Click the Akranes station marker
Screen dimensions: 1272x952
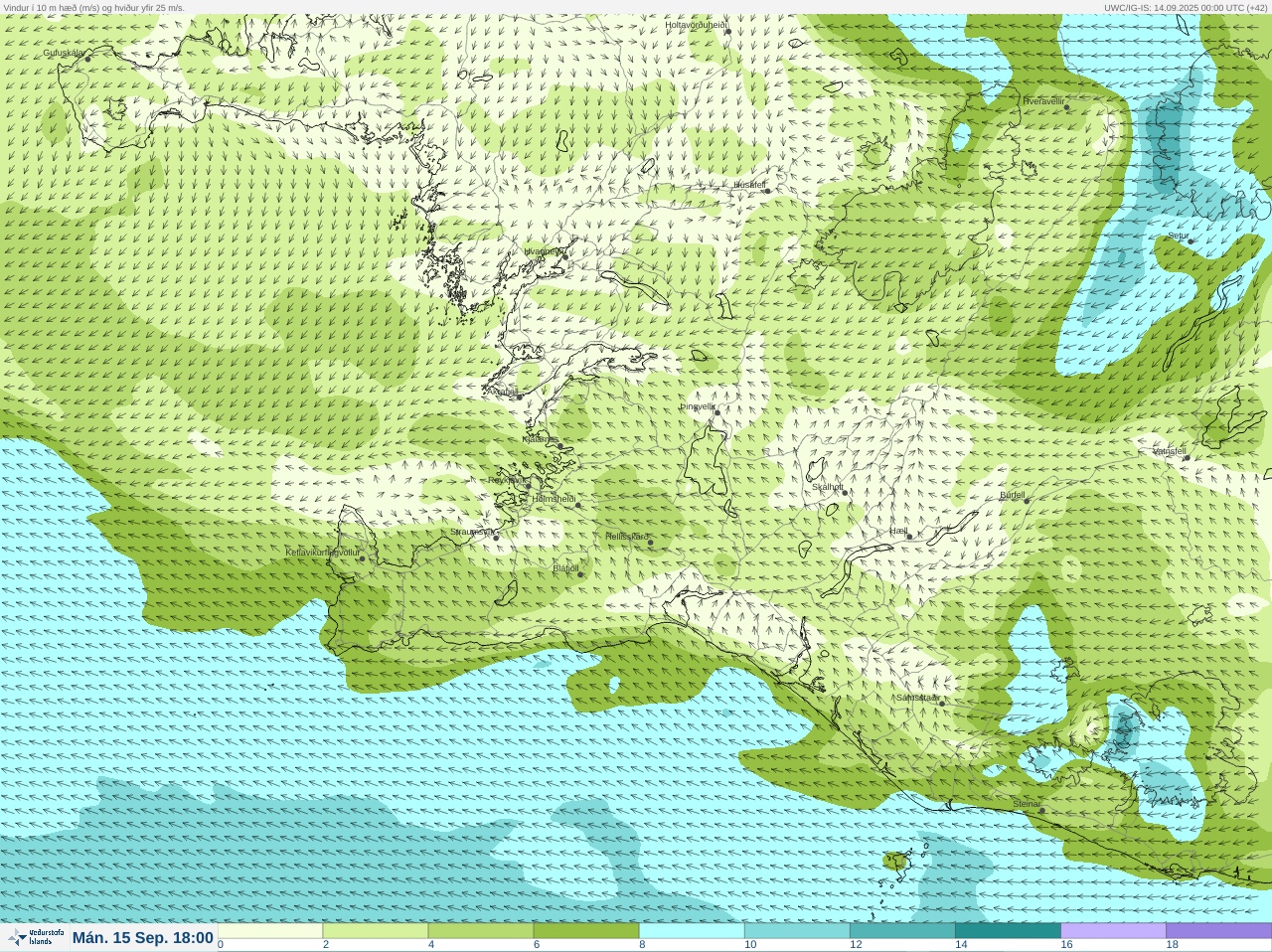(x=519, y=397)
